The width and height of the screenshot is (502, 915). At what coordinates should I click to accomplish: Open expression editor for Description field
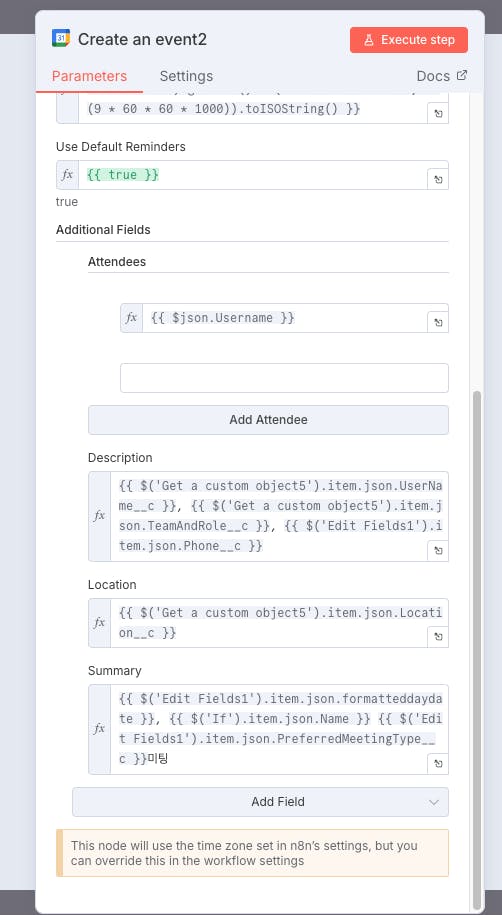click(x=438, y=551)
